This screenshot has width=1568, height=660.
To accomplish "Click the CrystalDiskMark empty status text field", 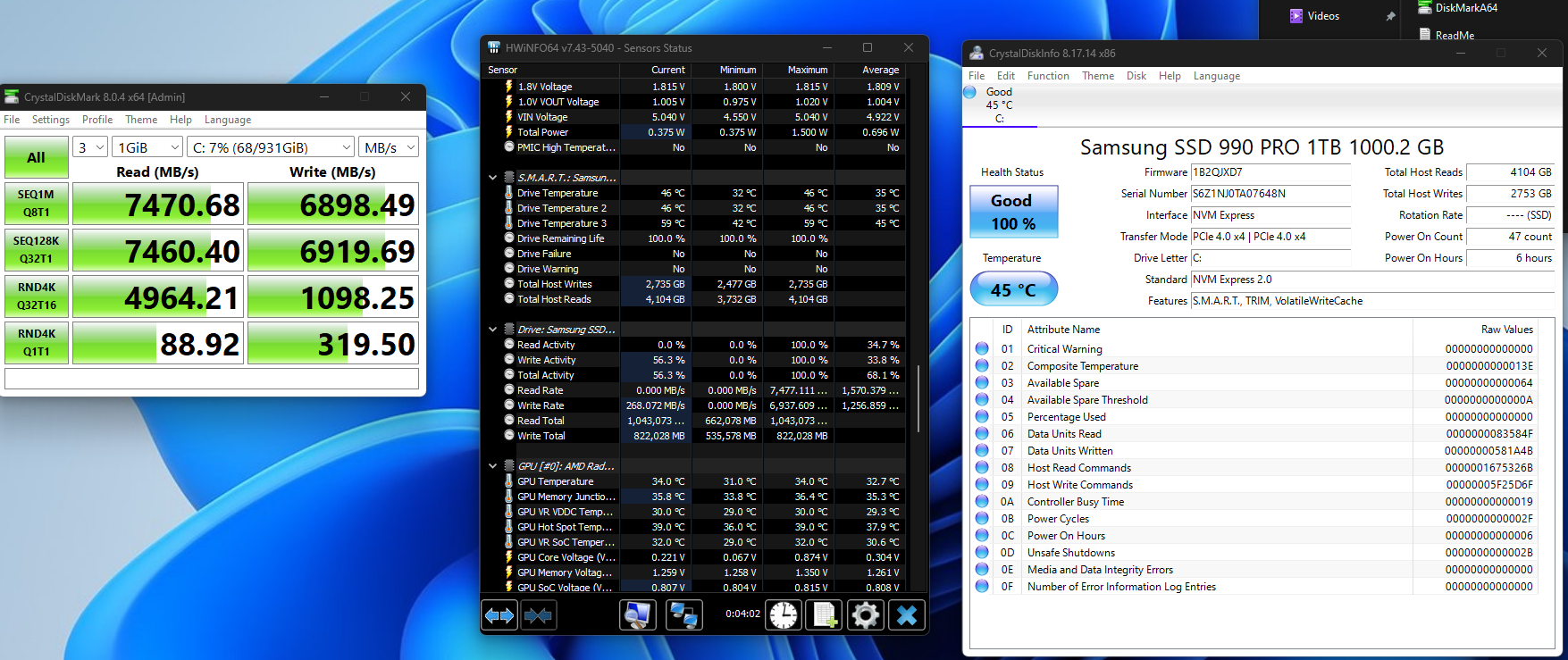I will (212, 379).
